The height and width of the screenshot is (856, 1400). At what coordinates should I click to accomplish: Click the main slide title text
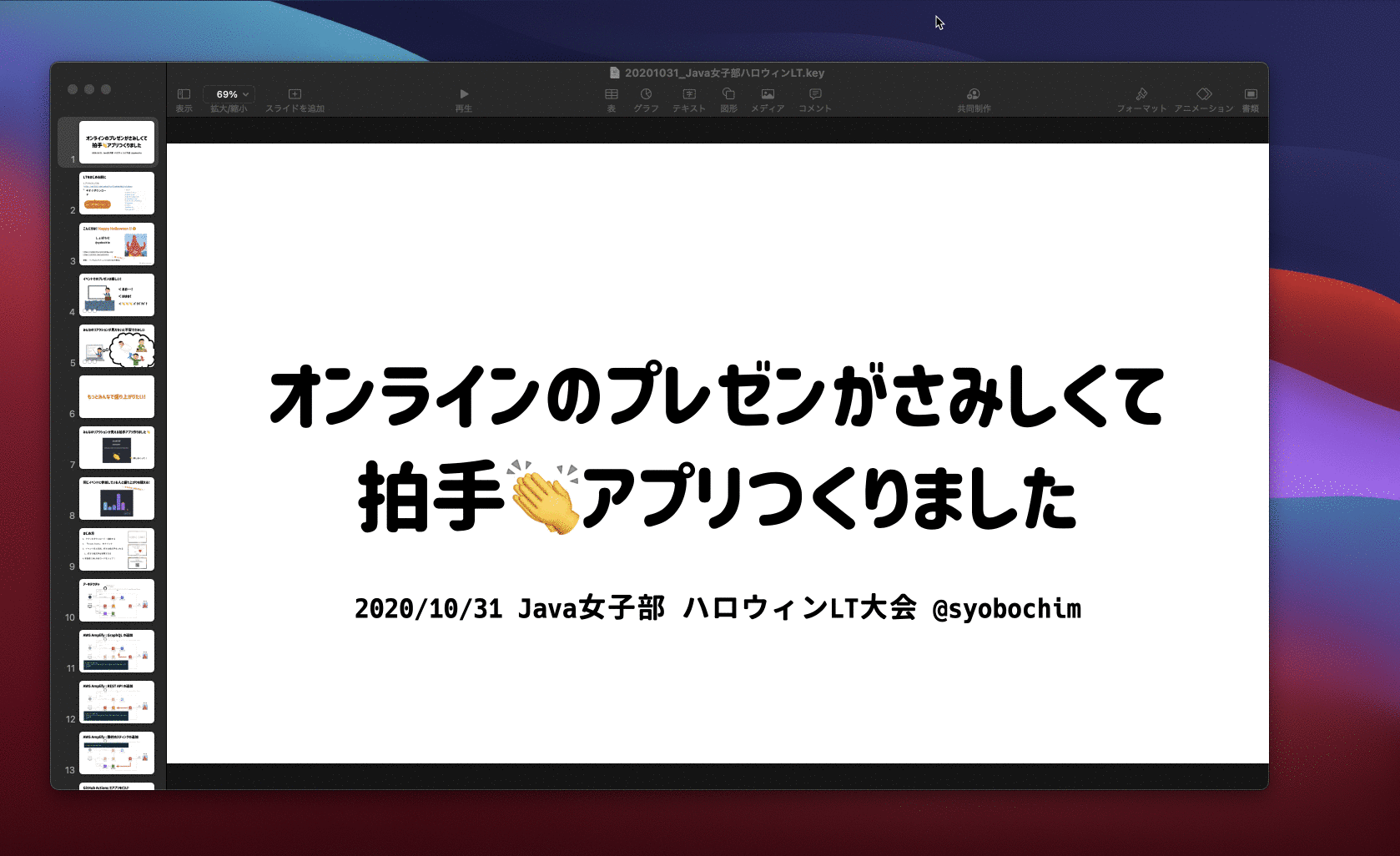(717, 446)
